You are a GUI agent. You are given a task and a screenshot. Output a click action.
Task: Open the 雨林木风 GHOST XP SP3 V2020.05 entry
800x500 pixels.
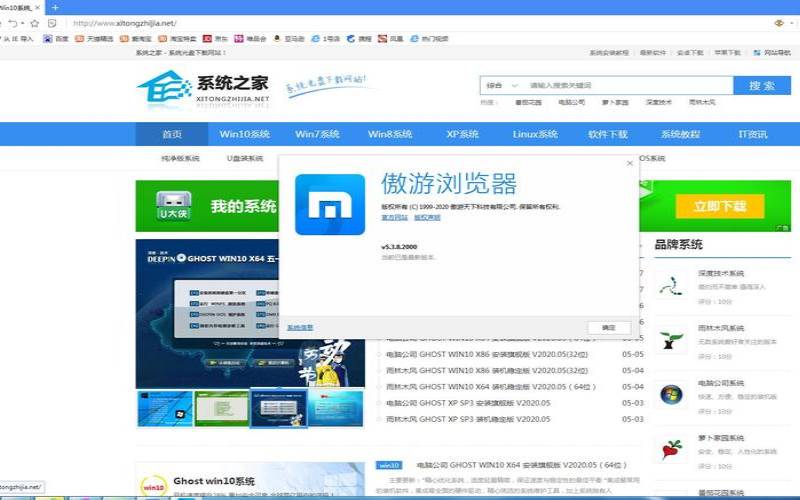468,419
